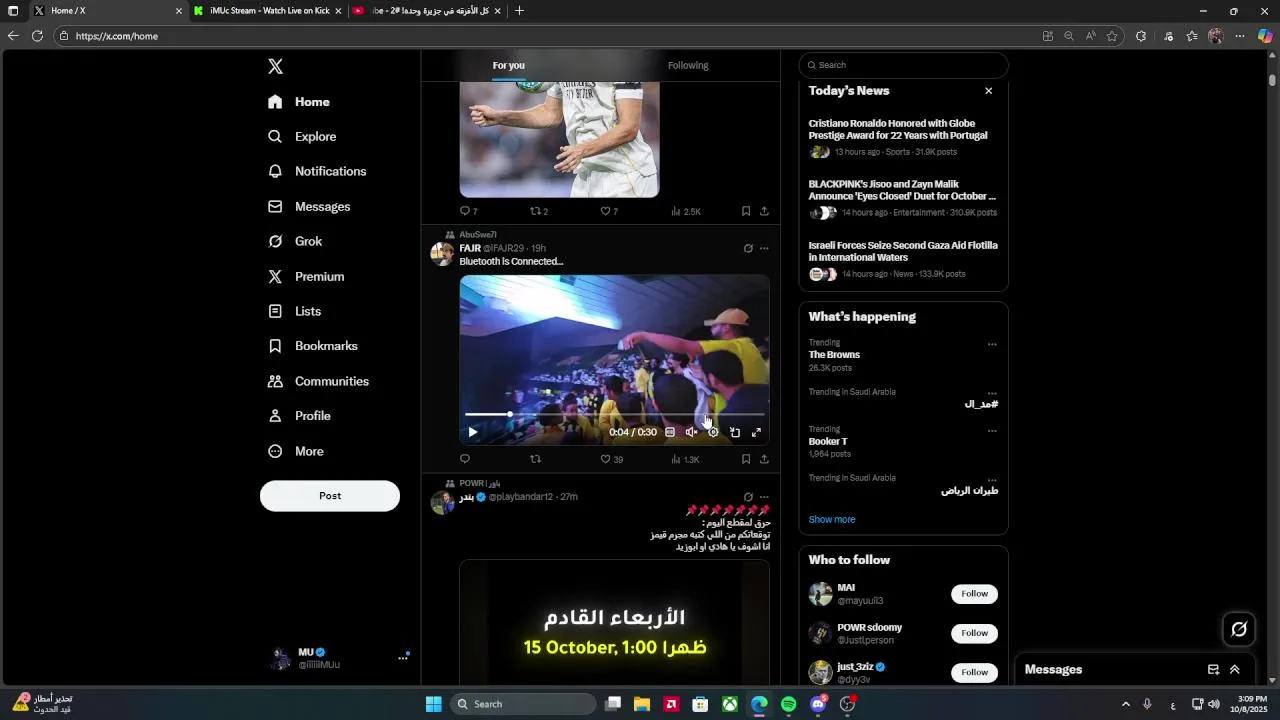Open Cristiano Ronaldo Globe Prestige Award news
The height and width of the screenshot is (720, 1280).
pos(903,138)
